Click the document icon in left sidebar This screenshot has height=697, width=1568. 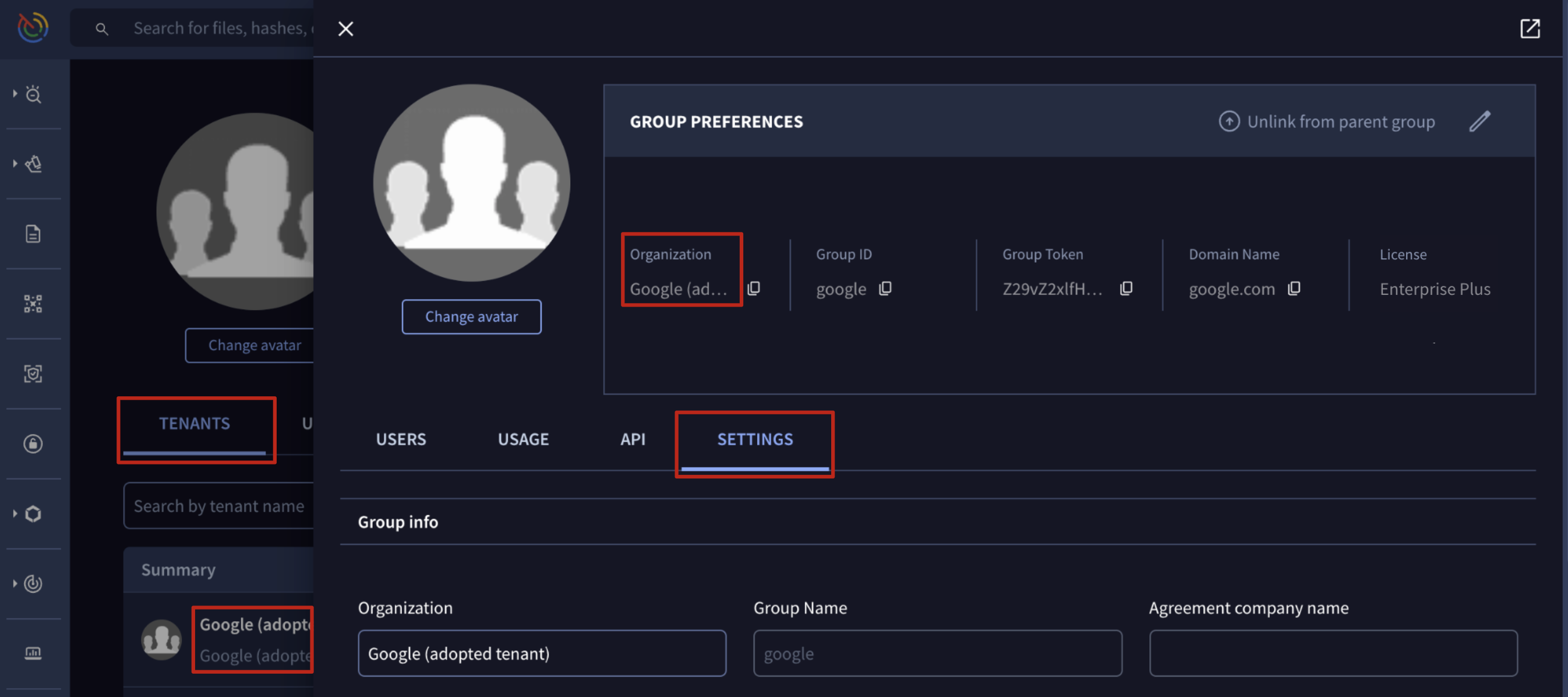(33, 233)
